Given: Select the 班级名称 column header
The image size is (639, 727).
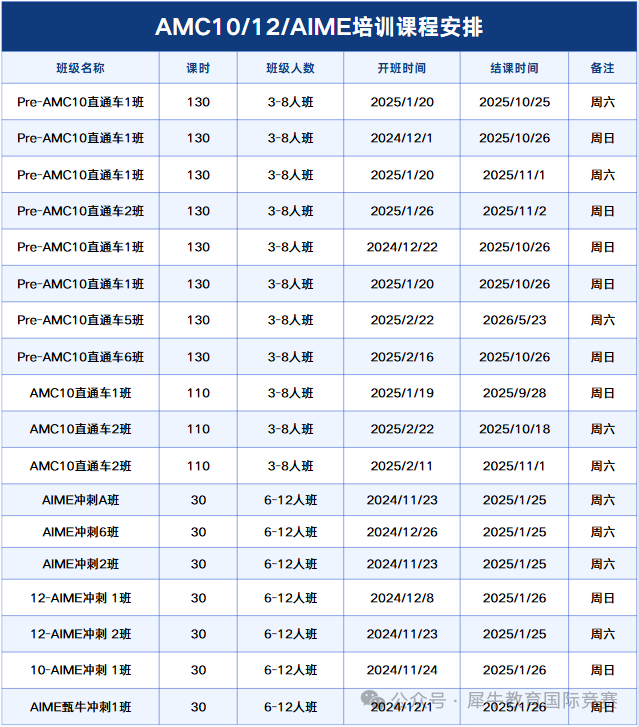Looking at the screenshot, I should 81,68.
